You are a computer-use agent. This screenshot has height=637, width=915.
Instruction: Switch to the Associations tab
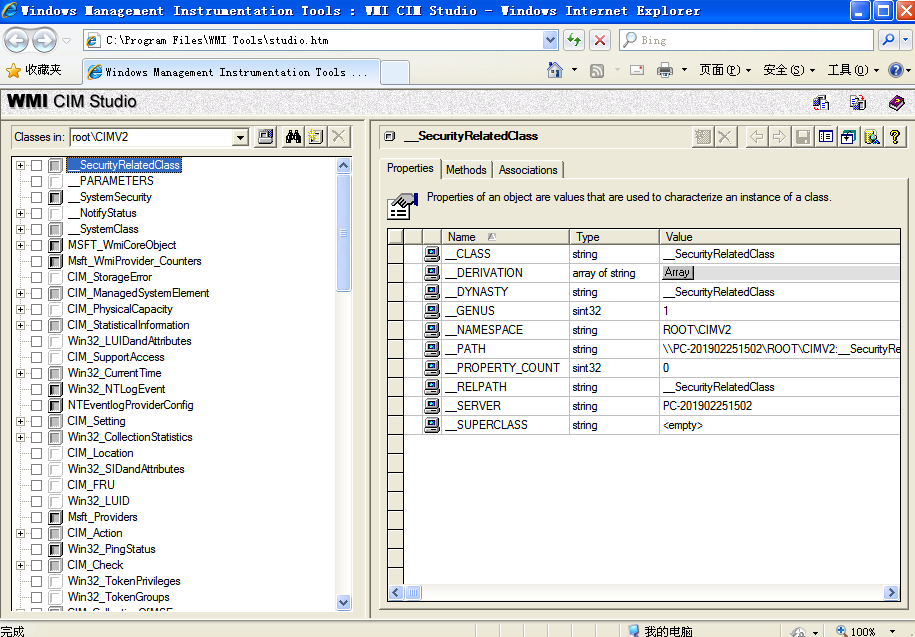(528, 170)
